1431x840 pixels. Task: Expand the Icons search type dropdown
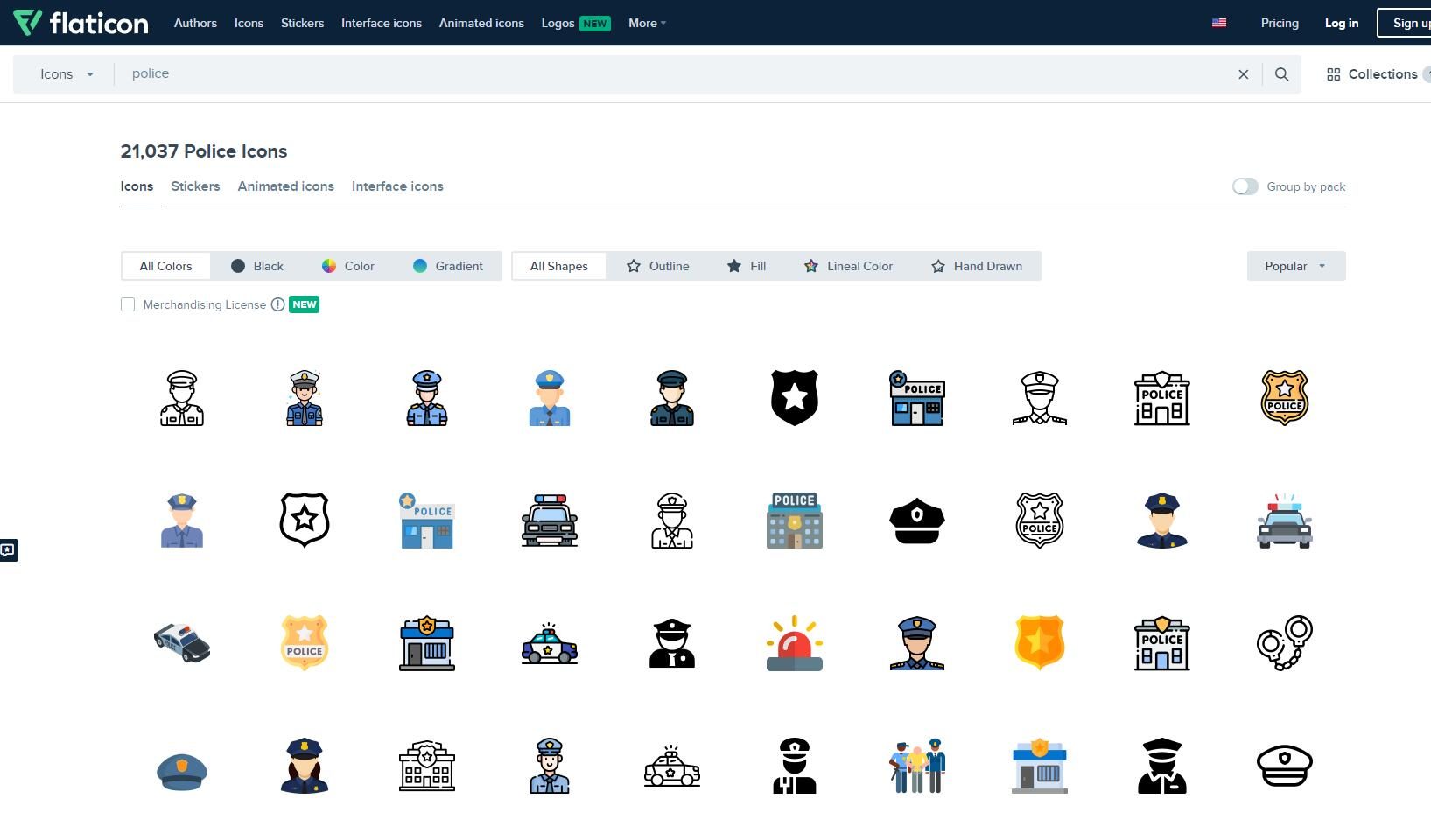click(x=66, y=74)
